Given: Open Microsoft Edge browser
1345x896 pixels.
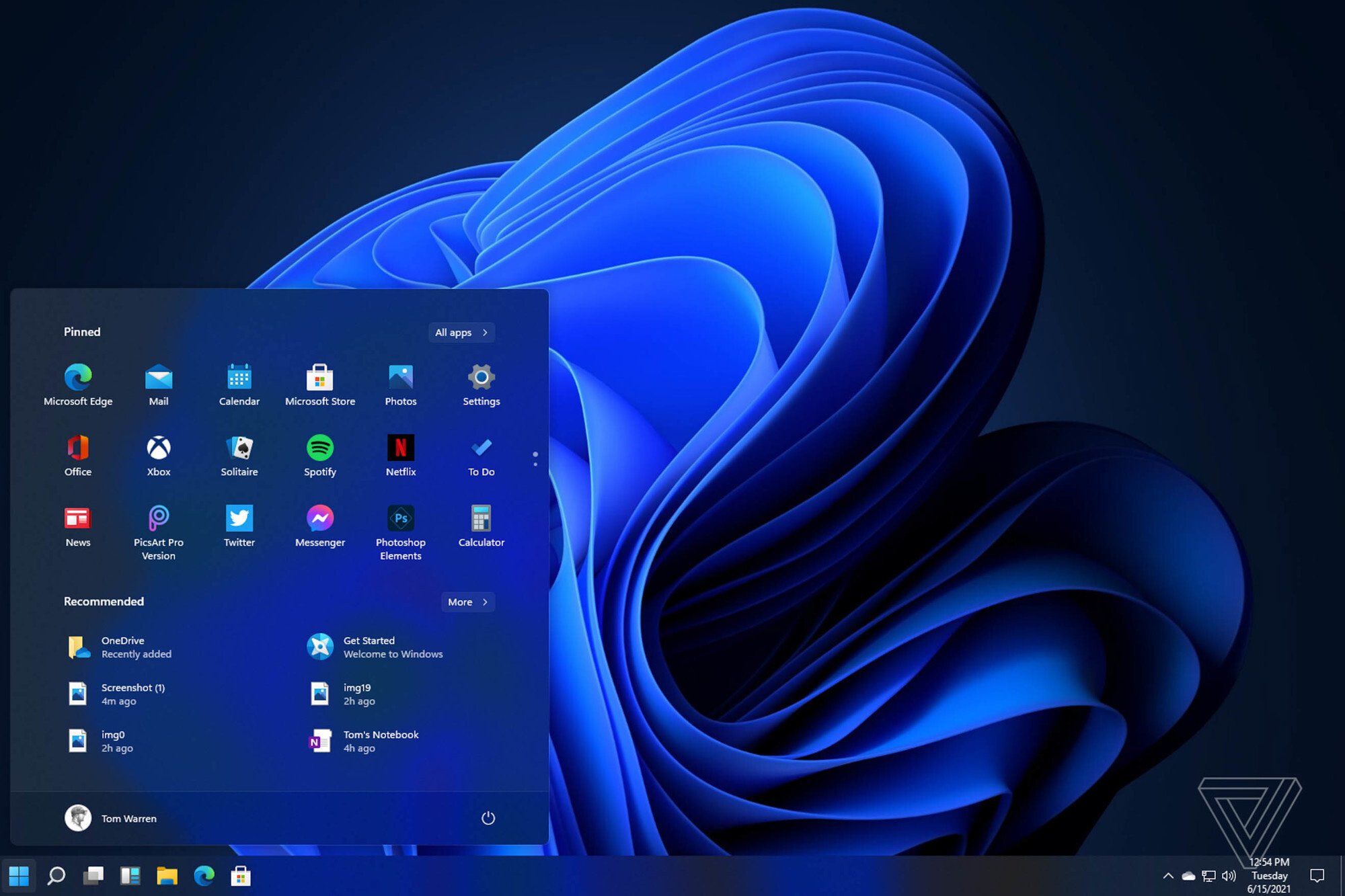Looking at the screenshot, I should [x=78, y=377].
